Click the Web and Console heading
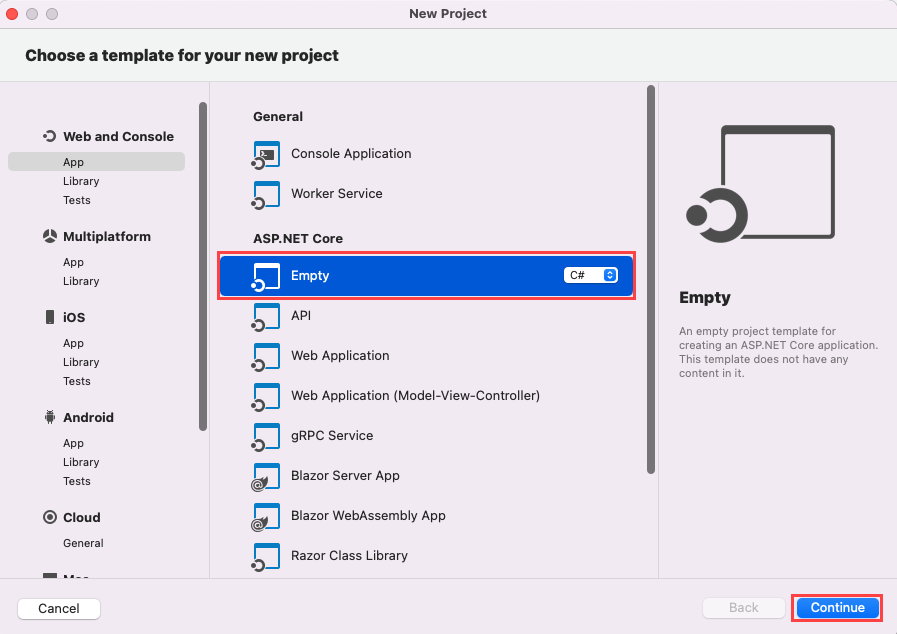 [x=118, y=136]
